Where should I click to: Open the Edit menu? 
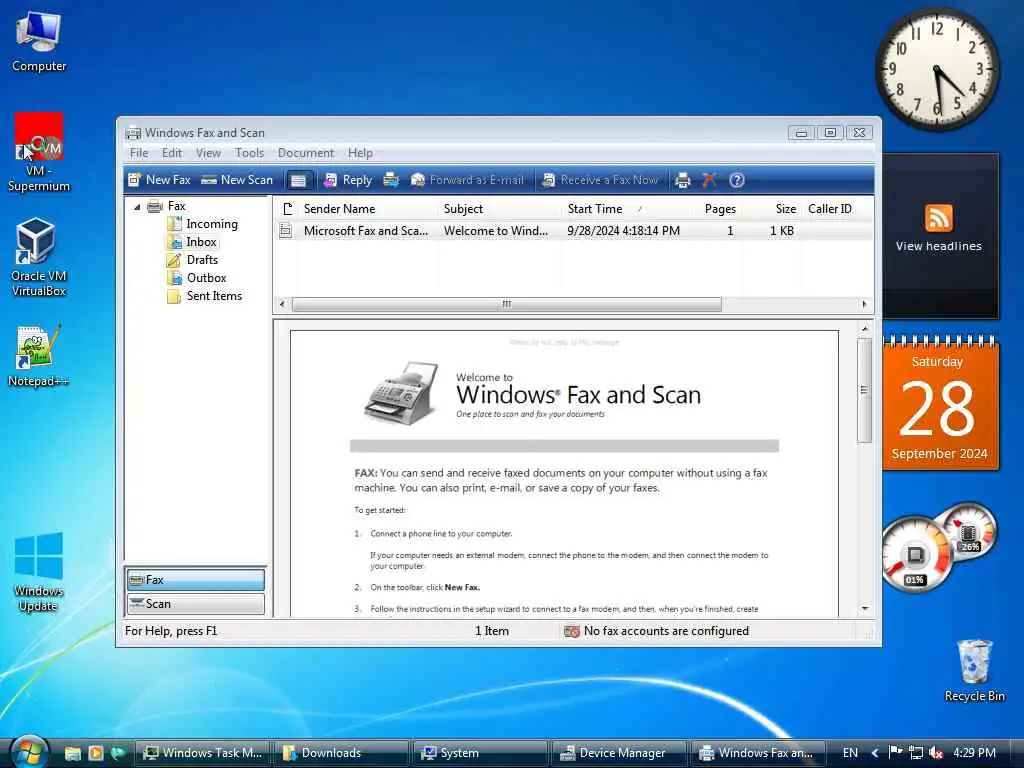172,153
